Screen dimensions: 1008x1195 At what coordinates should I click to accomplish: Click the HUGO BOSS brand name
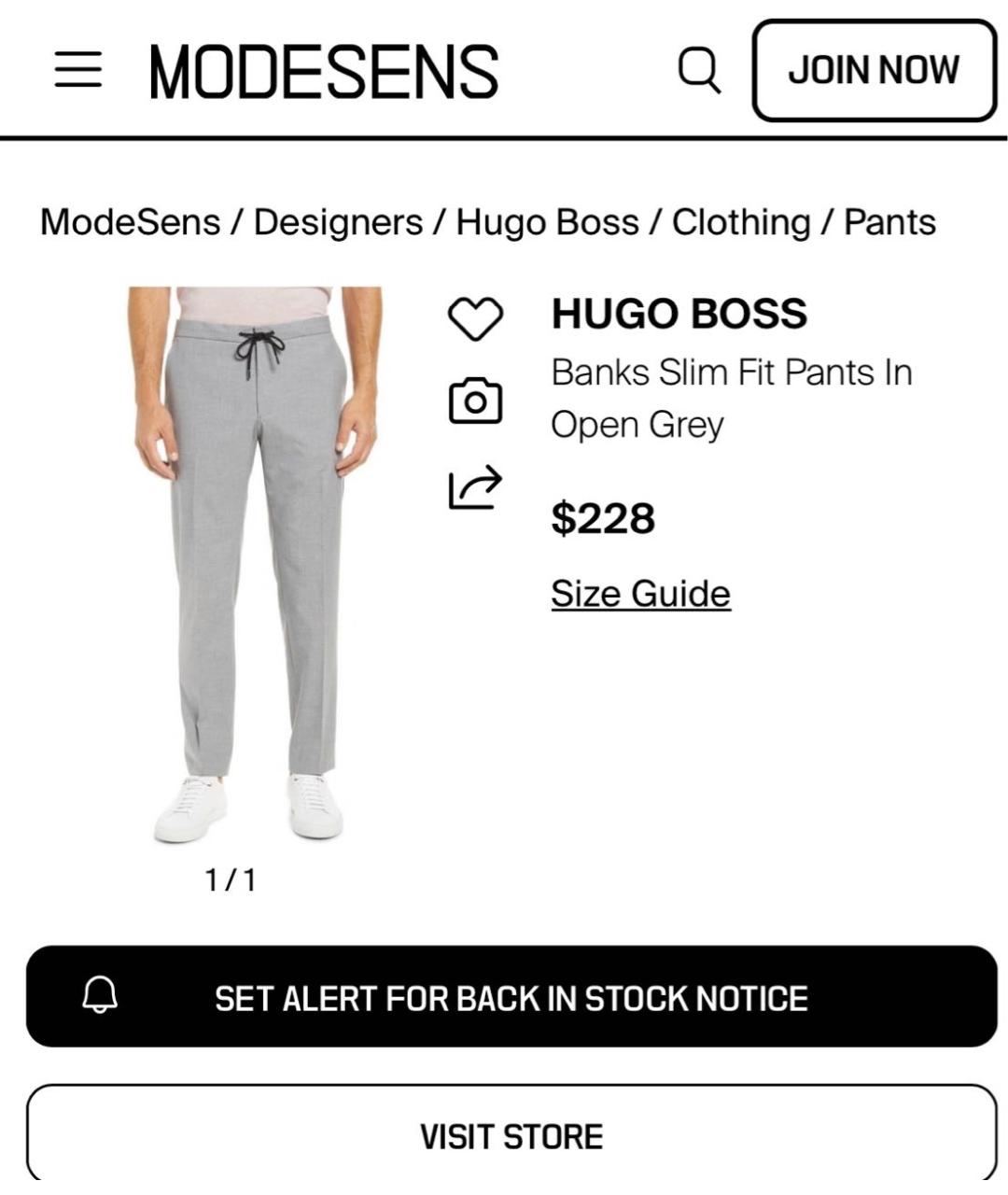pyautogui.click(x=679, y=314)
